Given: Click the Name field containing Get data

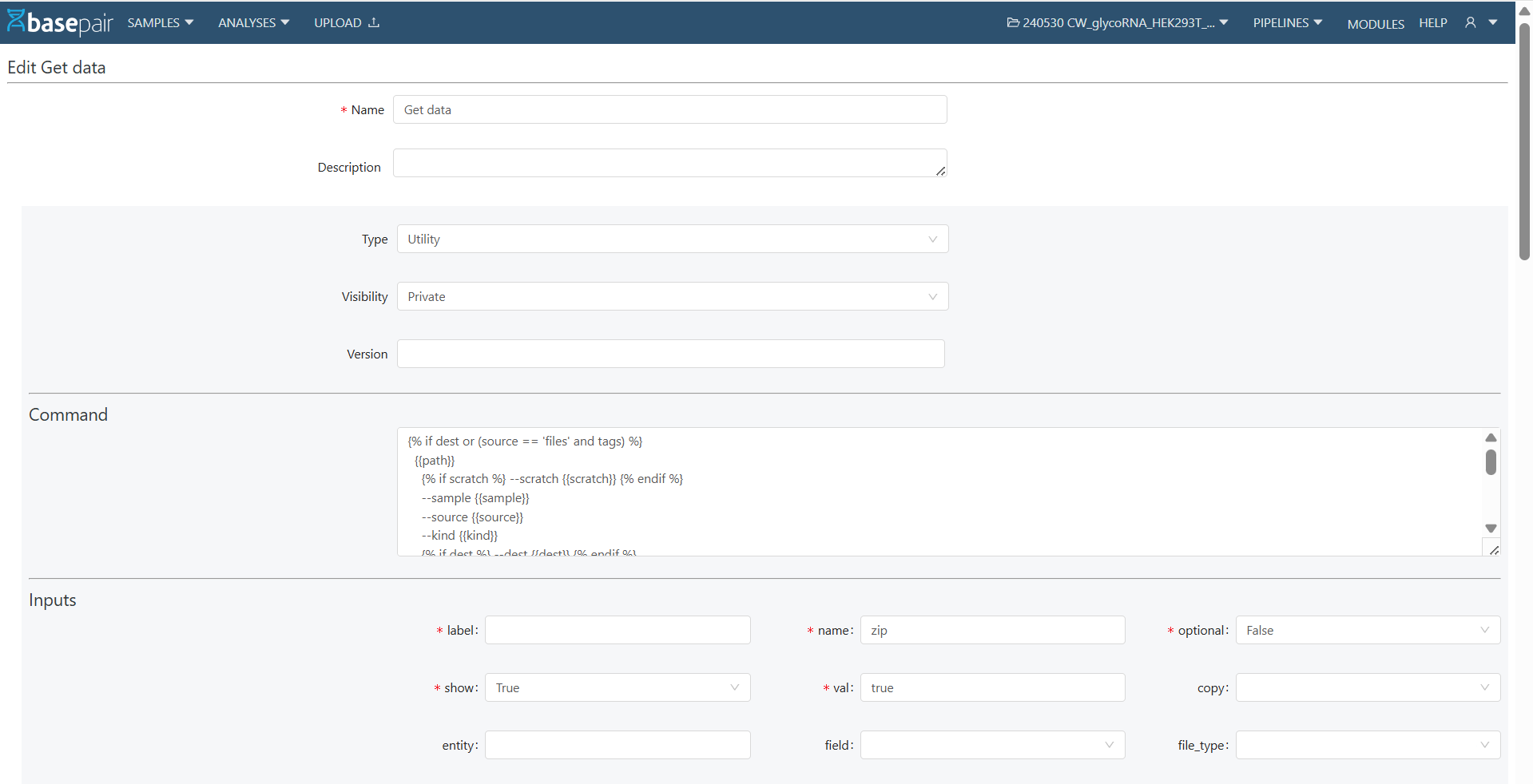Looking at the screenshot, I should [x=669, y=109].
